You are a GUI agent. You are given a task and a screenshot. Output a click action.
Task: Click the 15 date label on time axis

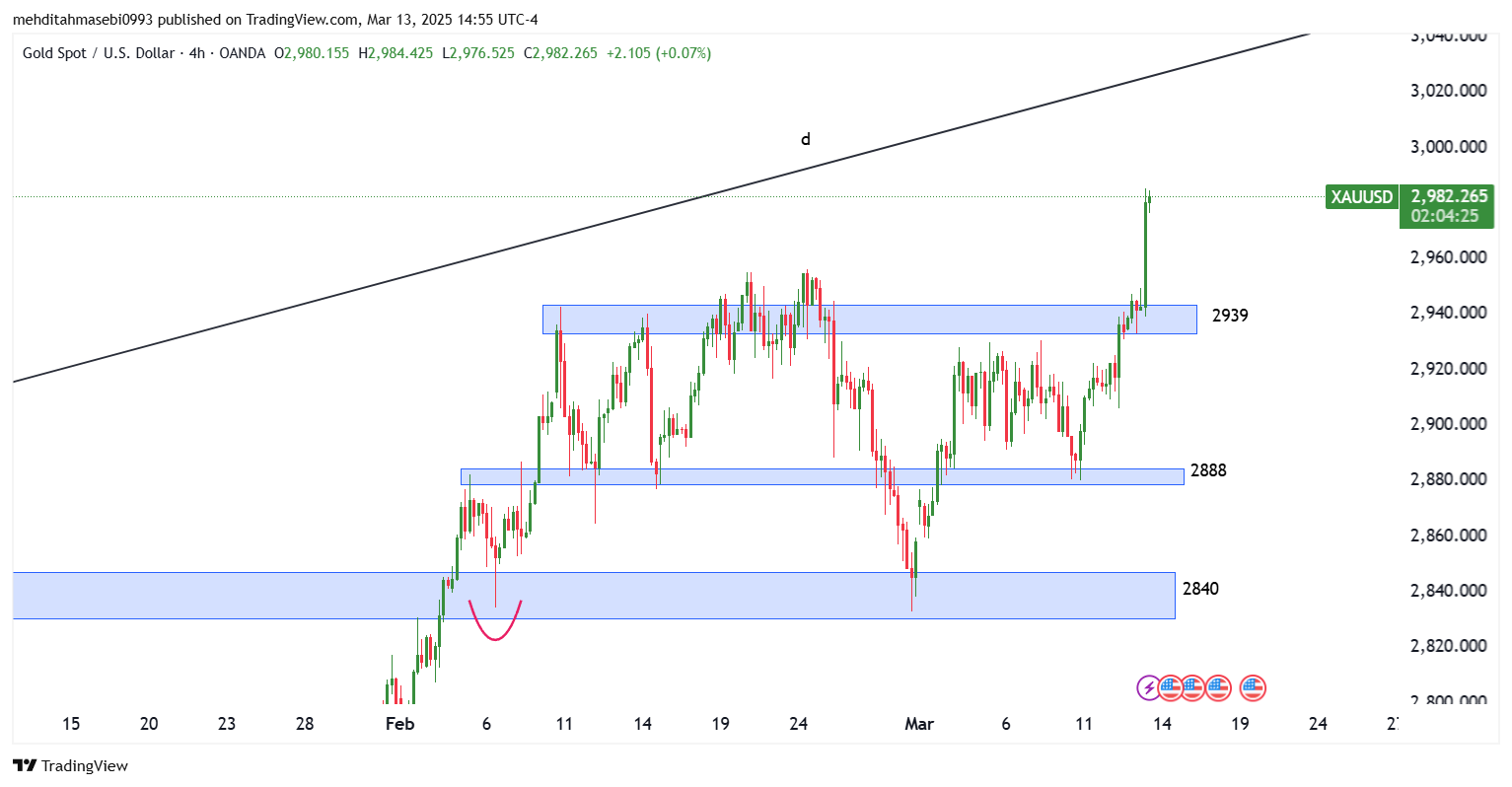click(x=71, y=724)
